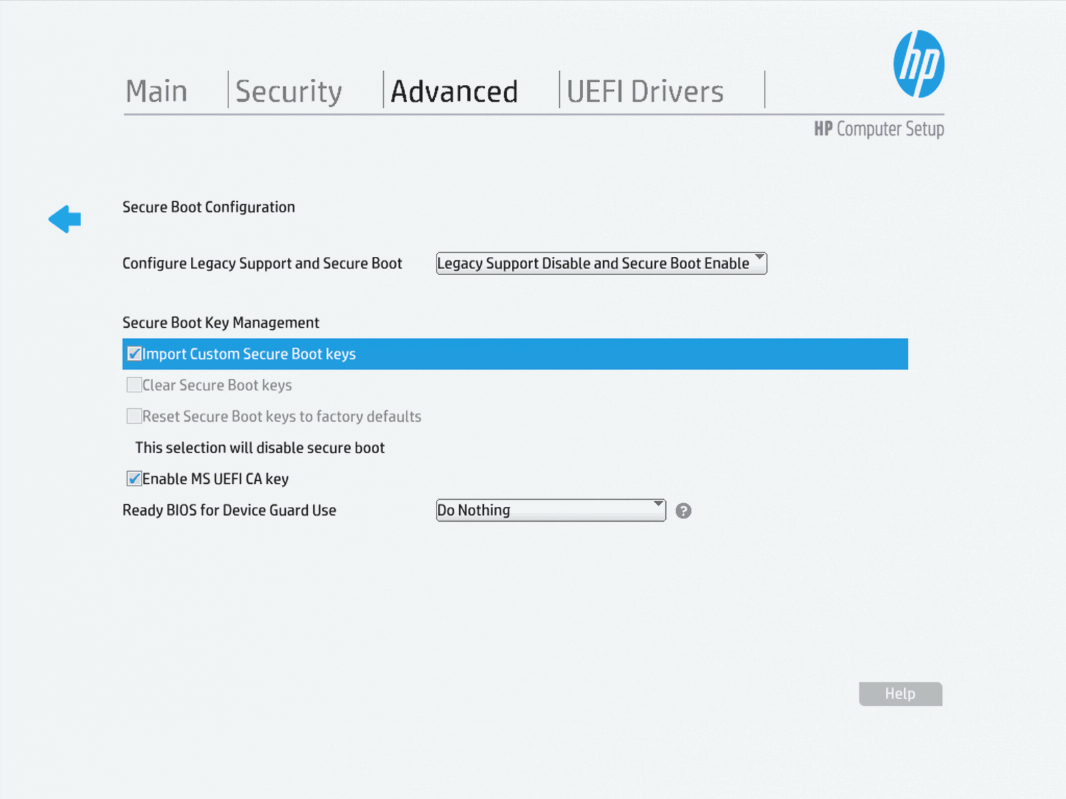Switch to the Main tab
The width and height of the screenshot is (1066, 799).
[156, 91]
